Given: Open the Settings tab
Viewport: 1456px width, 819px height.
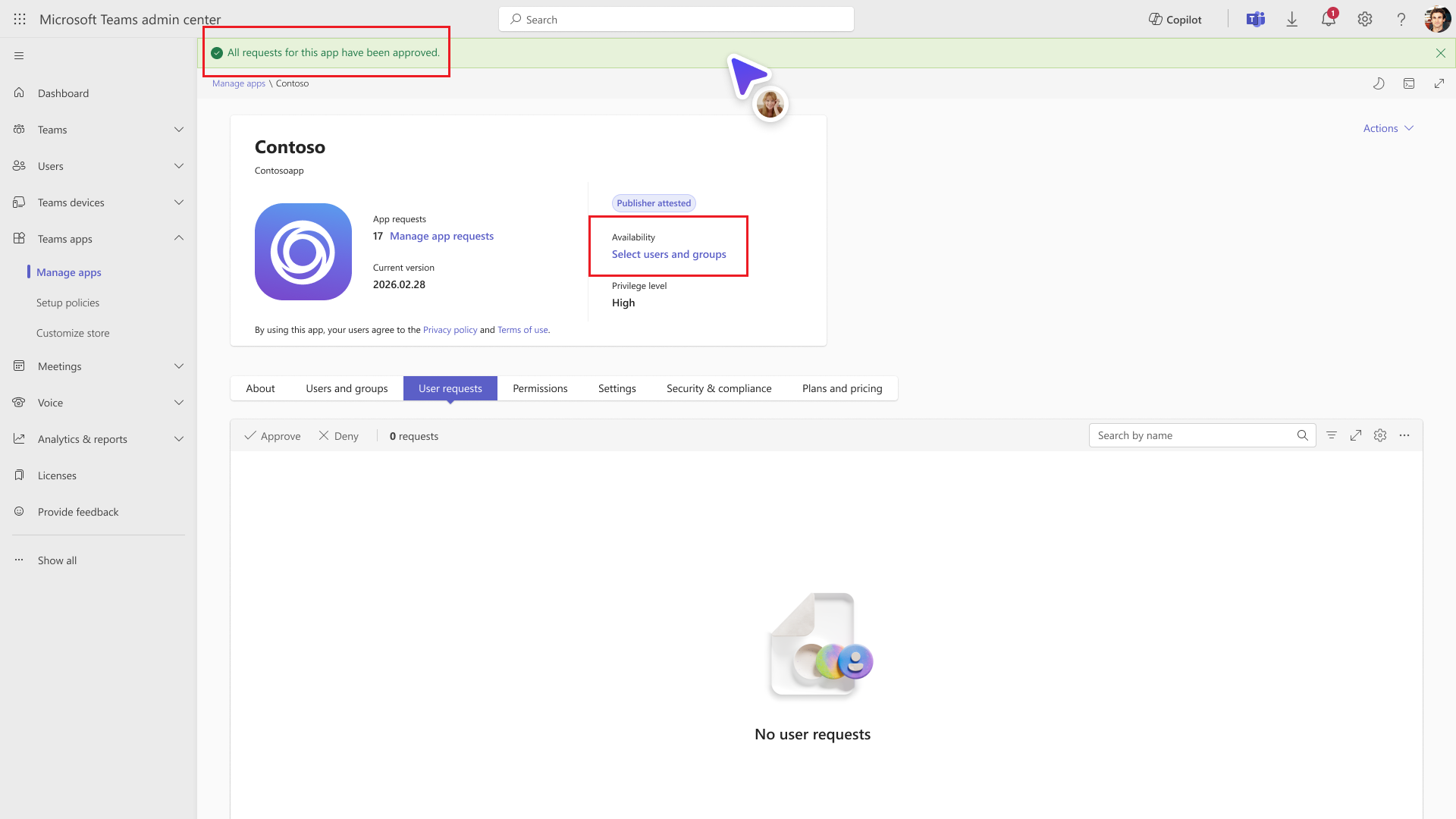Looking at the screenshot, I should 617,388.
